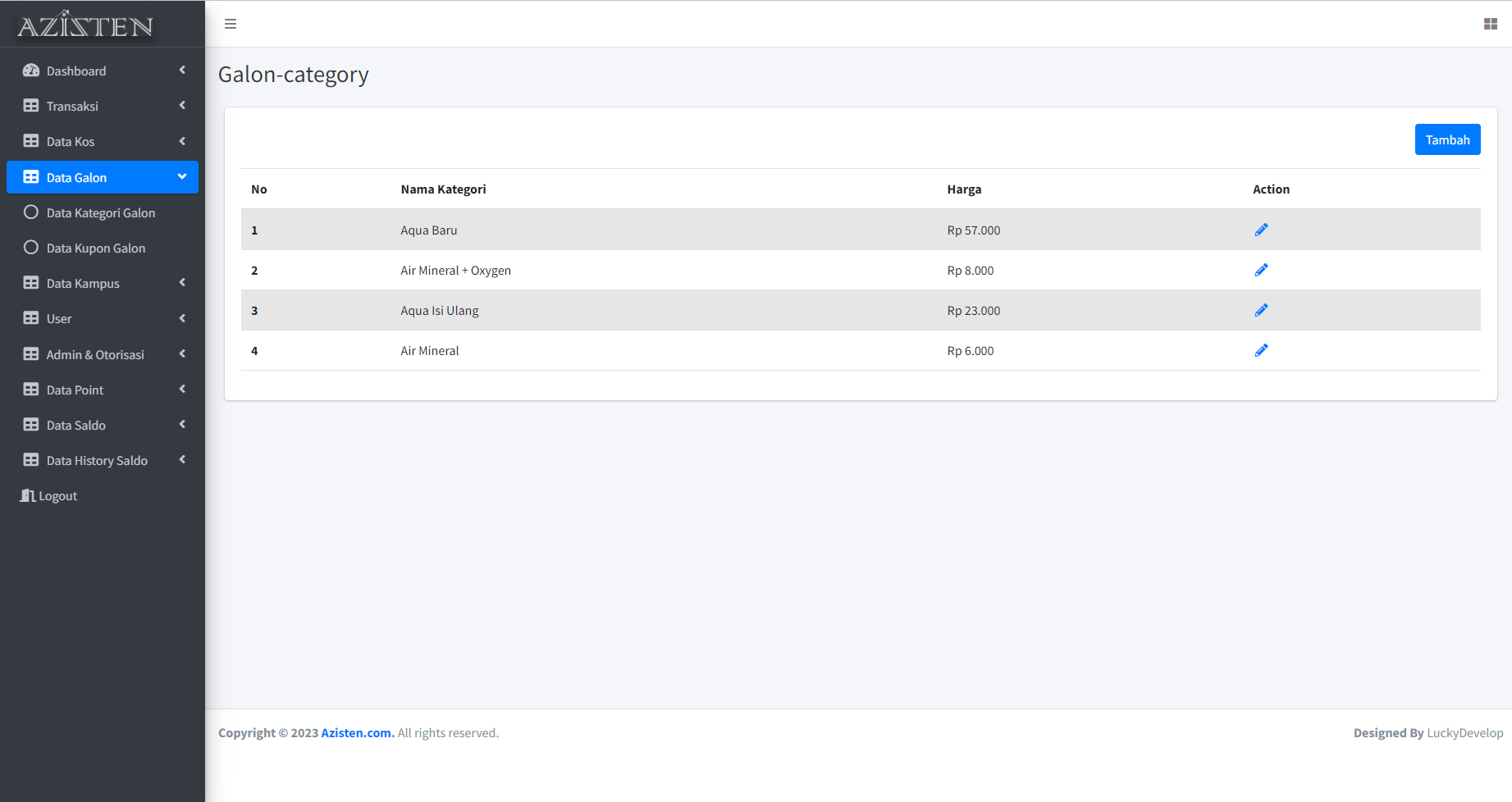The width and height of the screenshot is (1512, 802).
Task: Expand the Data Kos submenu arrow
Action: pos(182,141)
